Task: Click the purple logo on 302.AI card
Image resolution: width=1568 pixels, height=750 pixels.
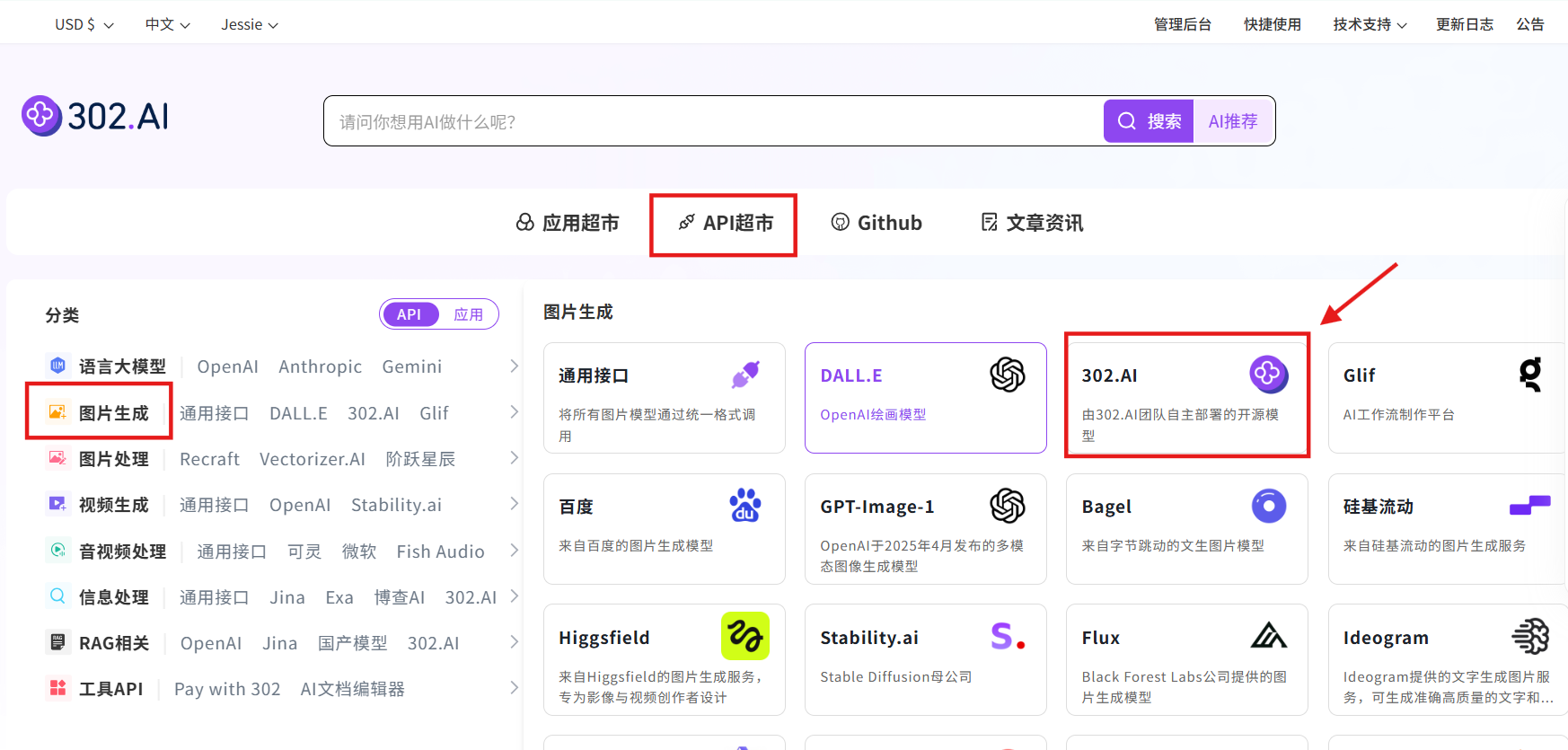Action: click(x=1269, y=374)
